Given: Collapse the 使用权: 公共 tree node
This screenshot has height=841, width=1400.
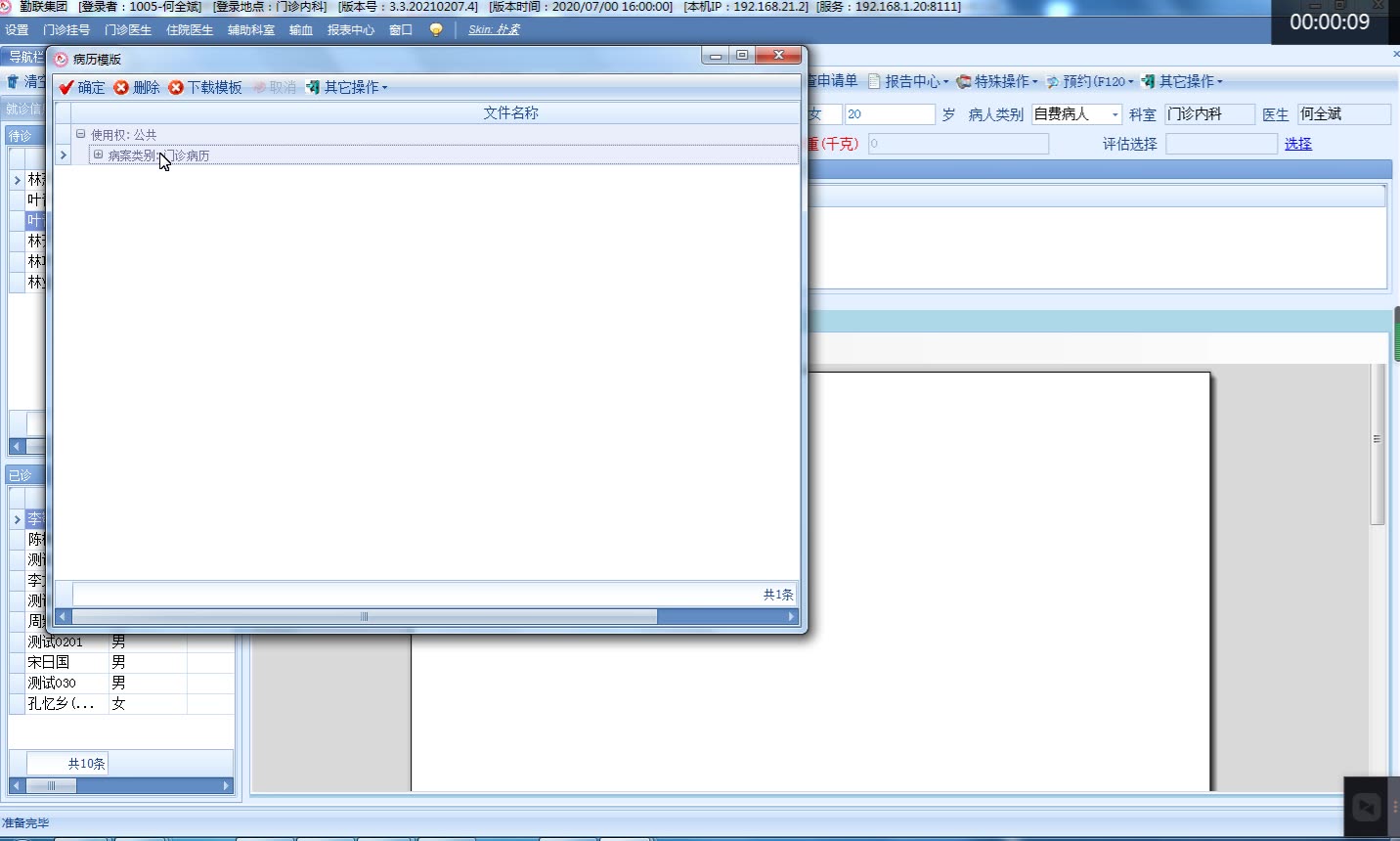Looking at the screenshot, I should pyautogui.click(x=81, y=134).
